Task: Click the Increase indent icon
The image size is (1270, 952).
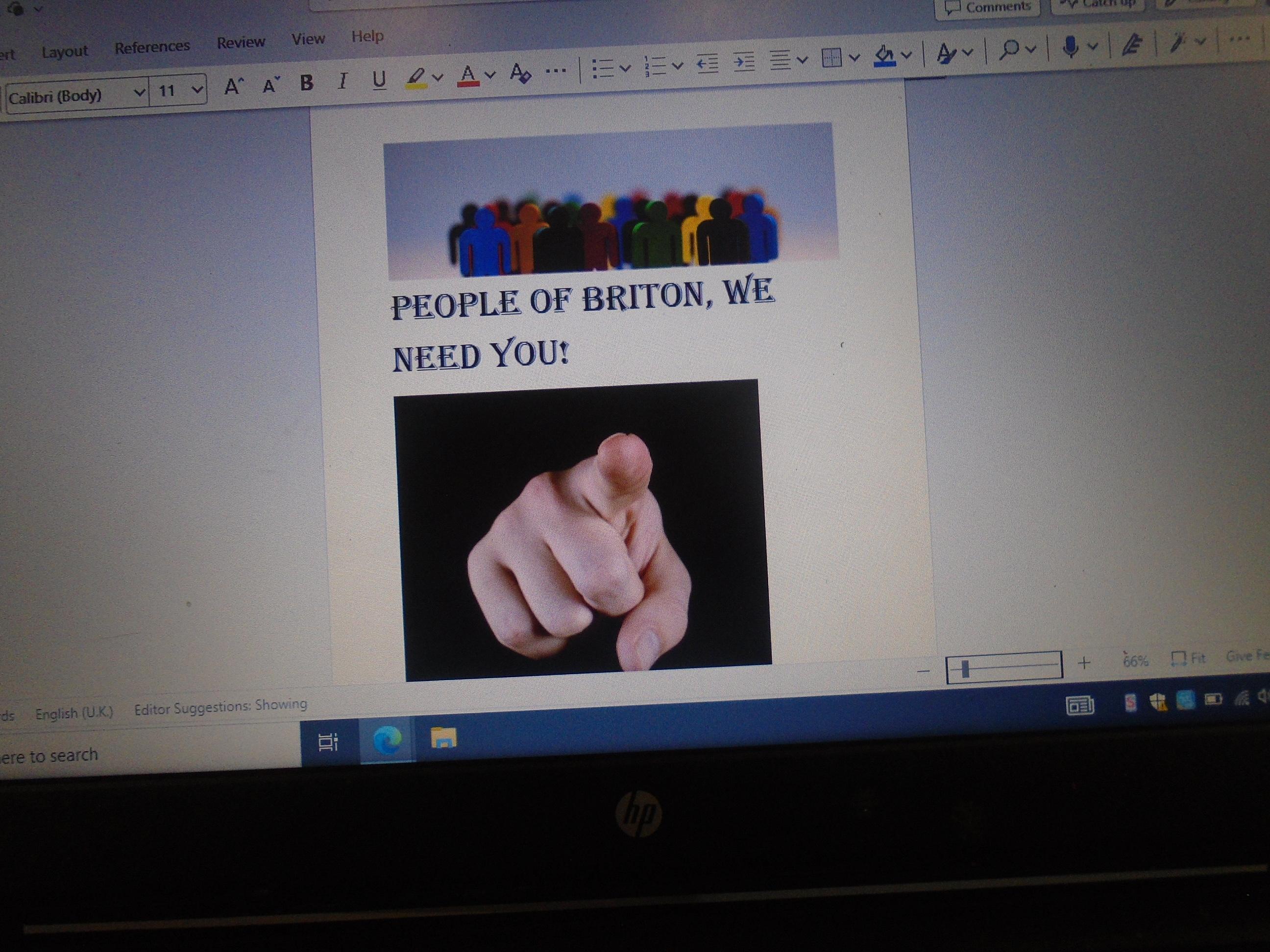Action: tap(744, 61)
